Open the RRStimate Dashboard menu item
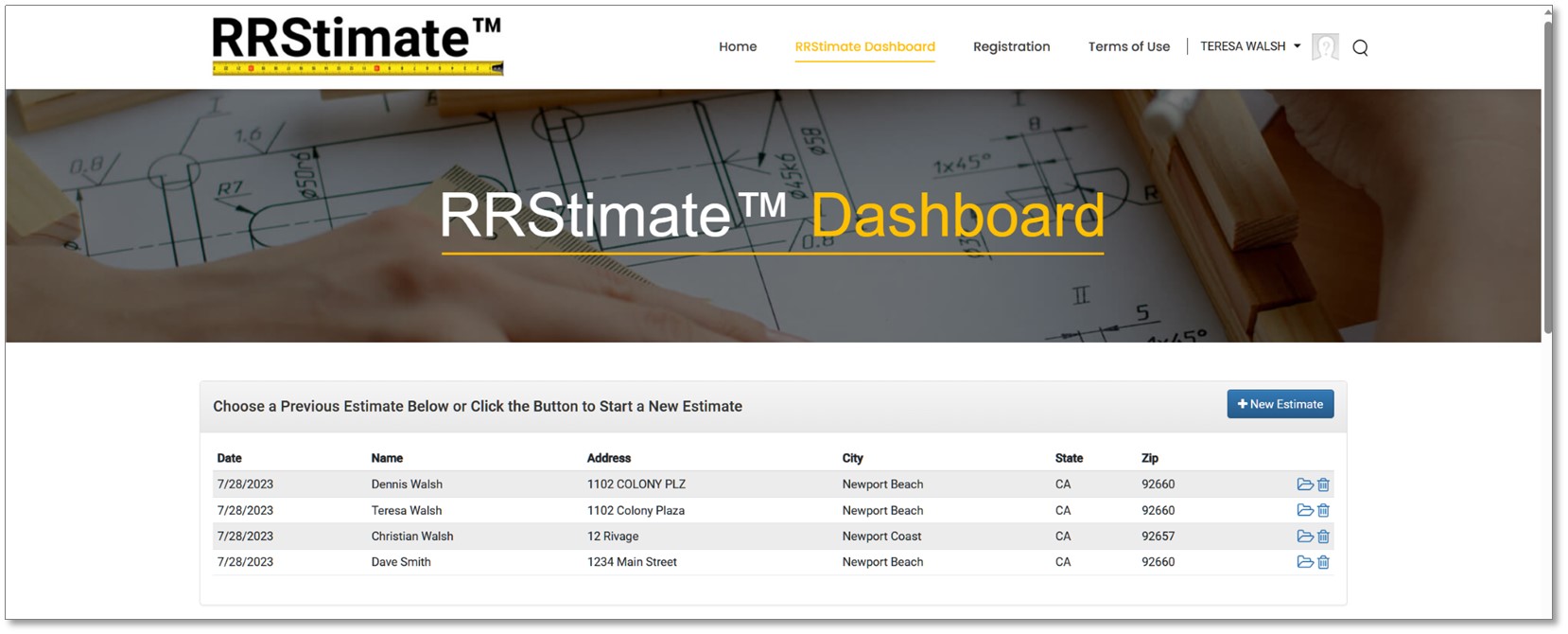The height and width of the screenshot is (634, 1568). coord(864,46)
